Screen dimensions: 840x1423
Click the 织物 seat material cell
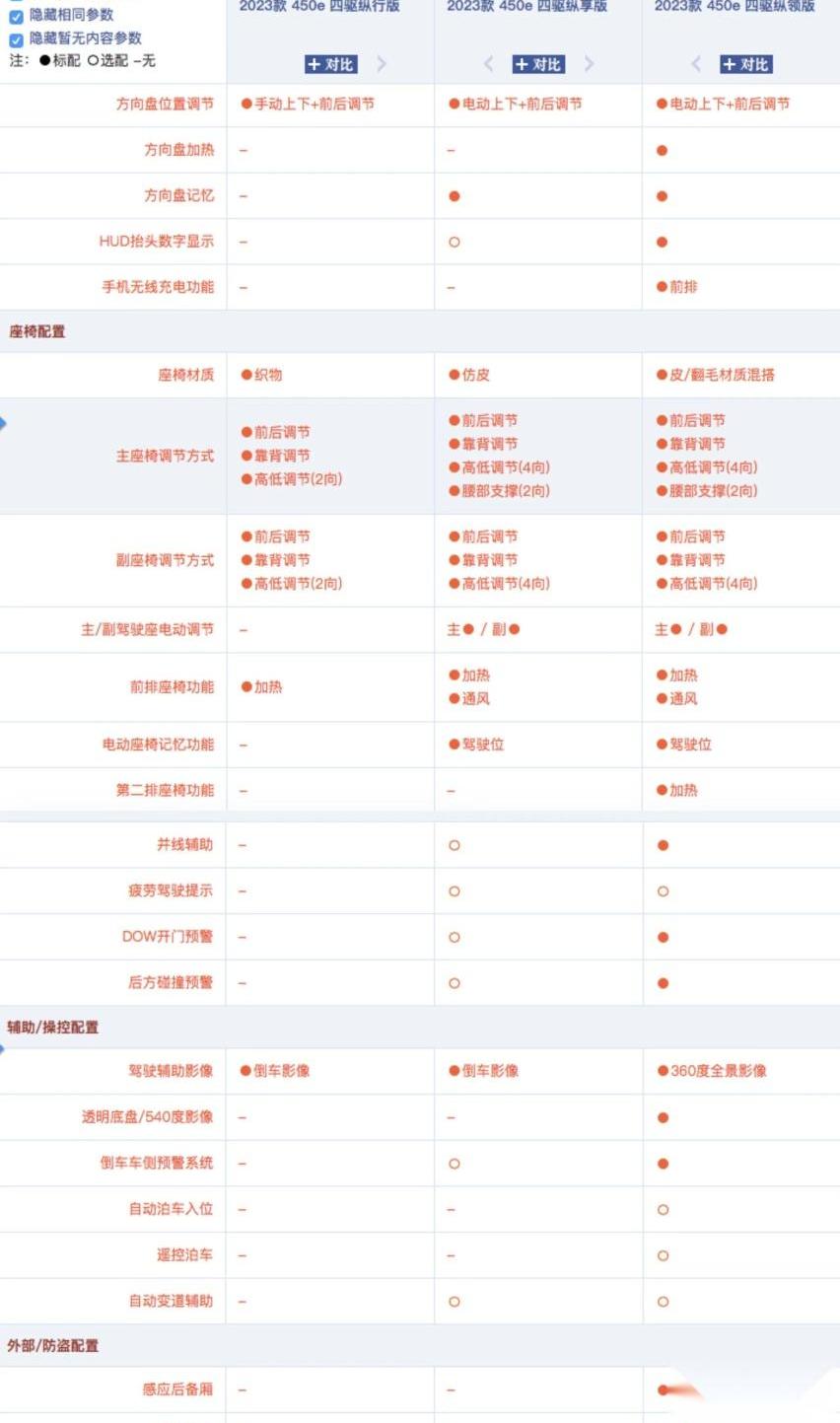click(261, 375)
